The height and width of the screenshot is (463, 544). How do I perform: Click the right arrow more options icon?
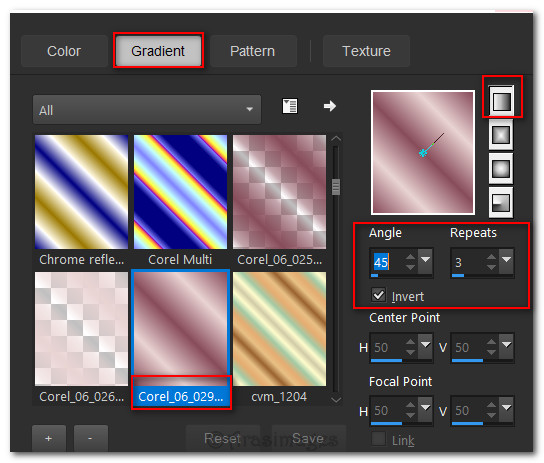pyautogui.click(x=330, y=106)
